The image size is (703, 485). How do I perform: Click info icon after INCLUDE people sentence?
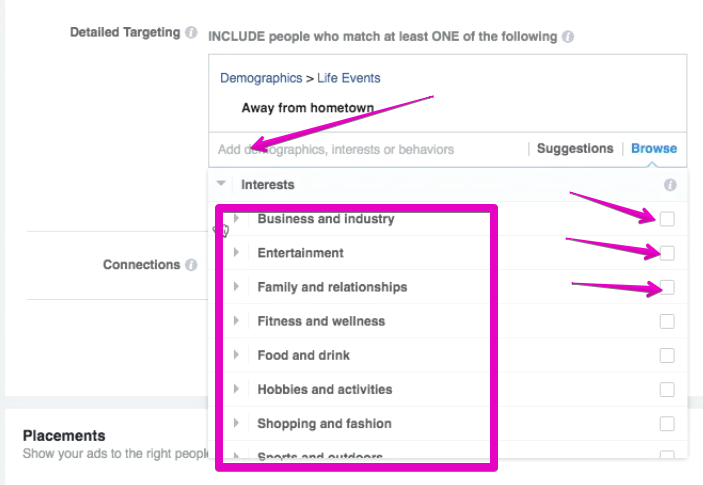568,37
